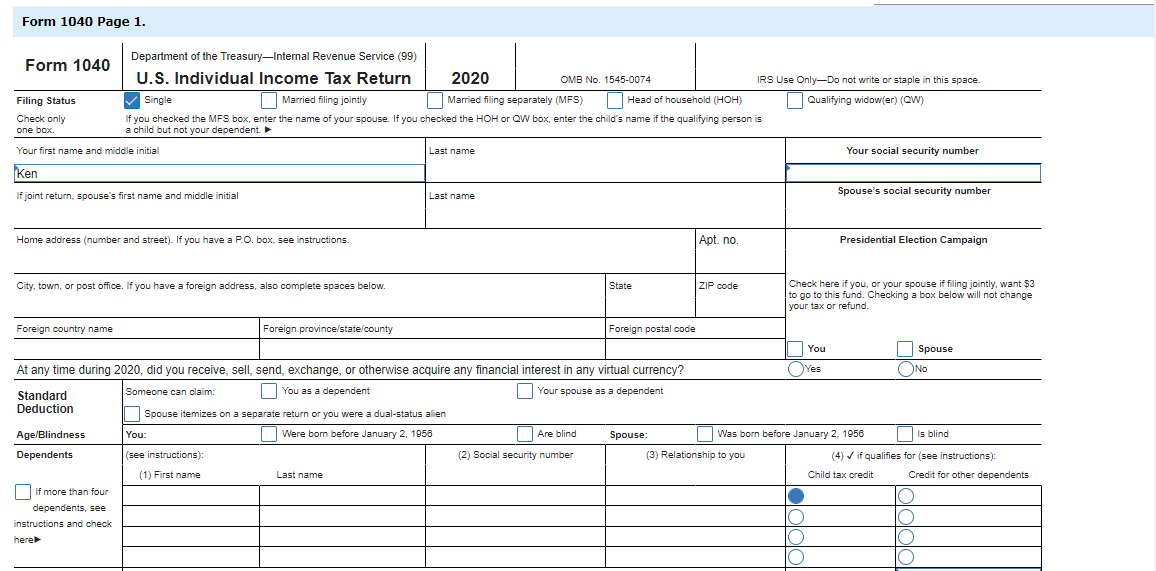Click first dependent's First name cell

coord(191,496)
